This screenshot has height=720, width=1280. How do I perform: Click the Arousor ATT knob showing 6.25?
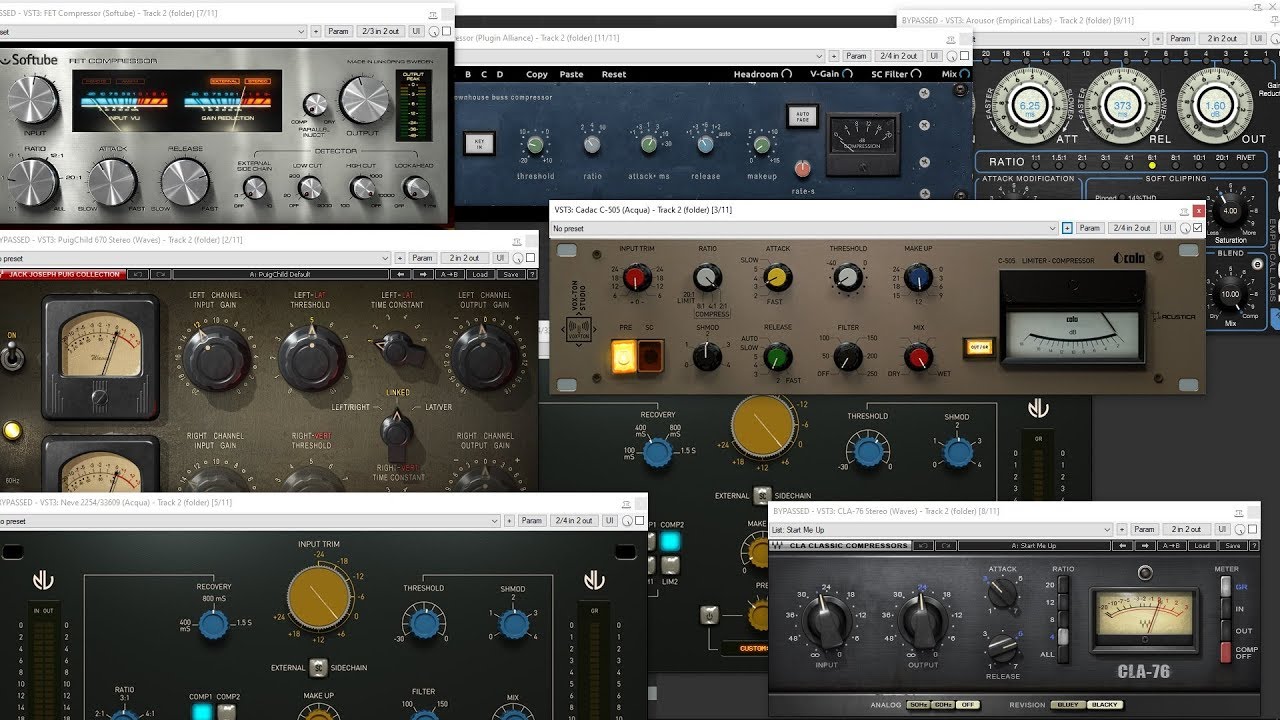click(1029, 106)
